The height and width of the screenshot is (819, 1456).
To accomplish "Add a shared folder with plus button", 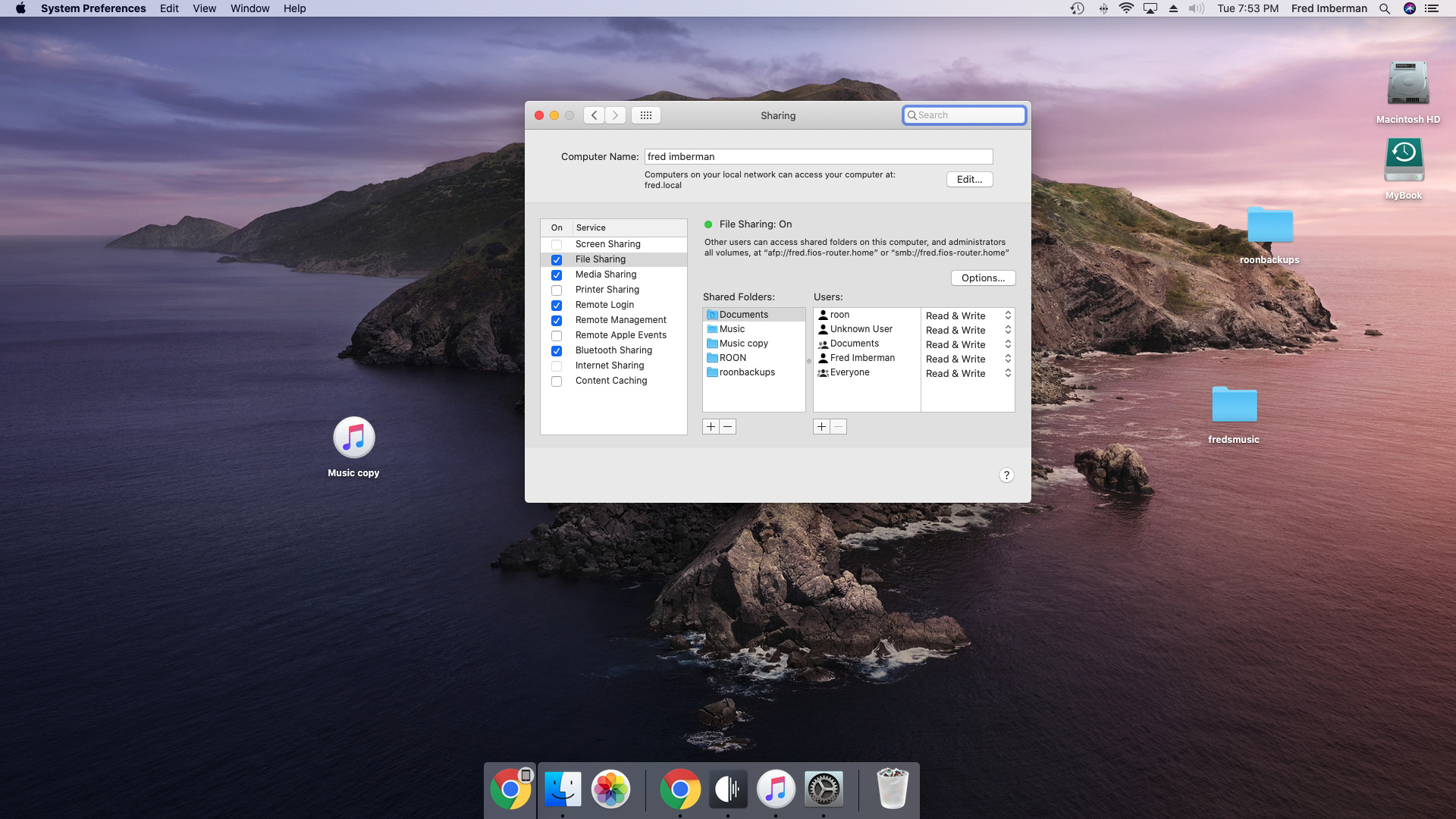I will 711,427.
